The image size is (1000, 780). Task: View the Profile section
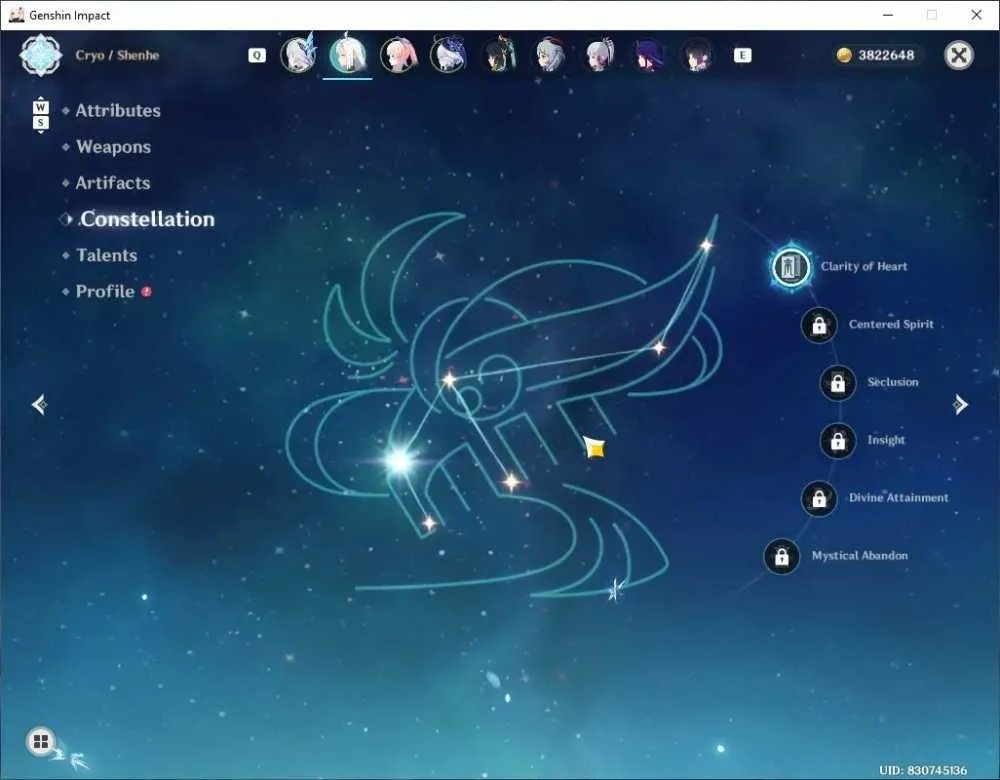105,291
